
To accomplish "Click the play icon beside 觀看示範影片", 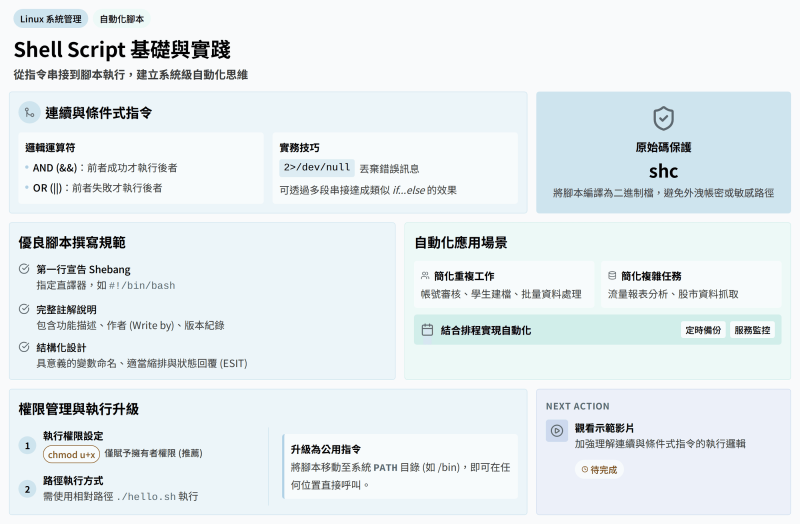I will pos(557,431).
